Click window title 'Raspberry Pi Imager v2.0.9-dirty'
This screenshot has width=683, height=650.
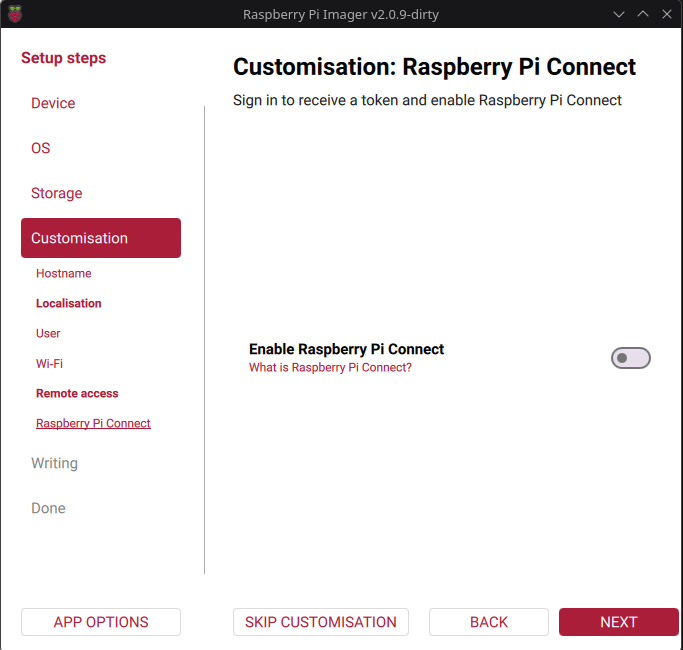click(x=341, y=14)
